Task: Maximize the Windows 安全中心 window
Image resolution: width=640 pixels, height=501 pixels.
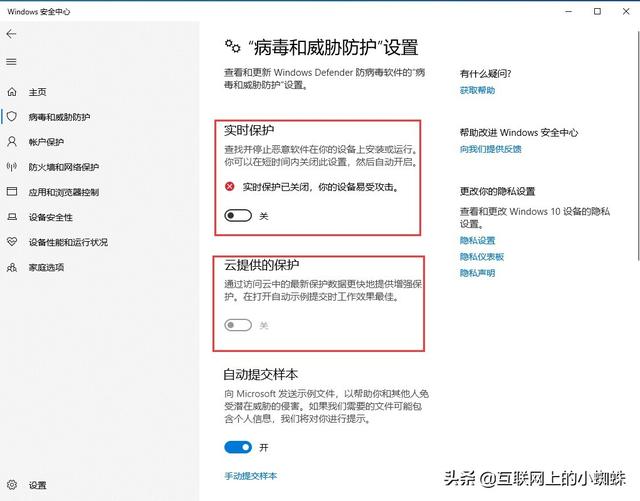Action: (597, 11)
